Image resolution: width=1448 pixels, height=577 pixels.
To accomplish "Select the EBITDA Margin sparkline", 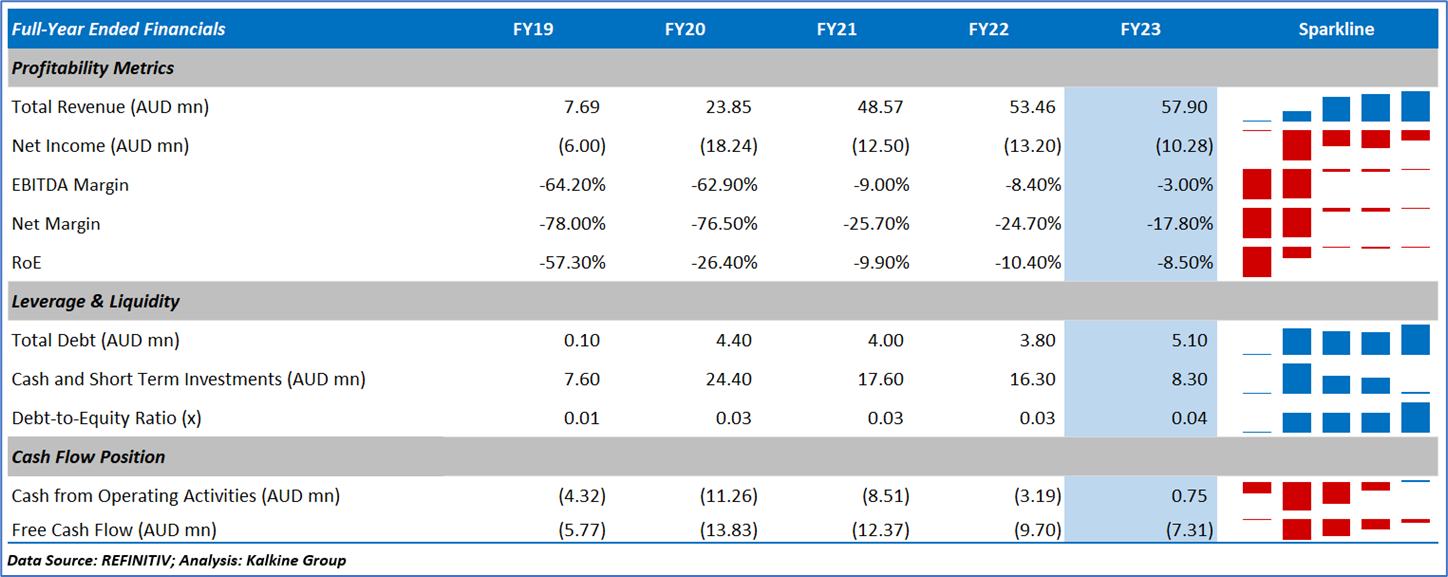I will 1336,184.
